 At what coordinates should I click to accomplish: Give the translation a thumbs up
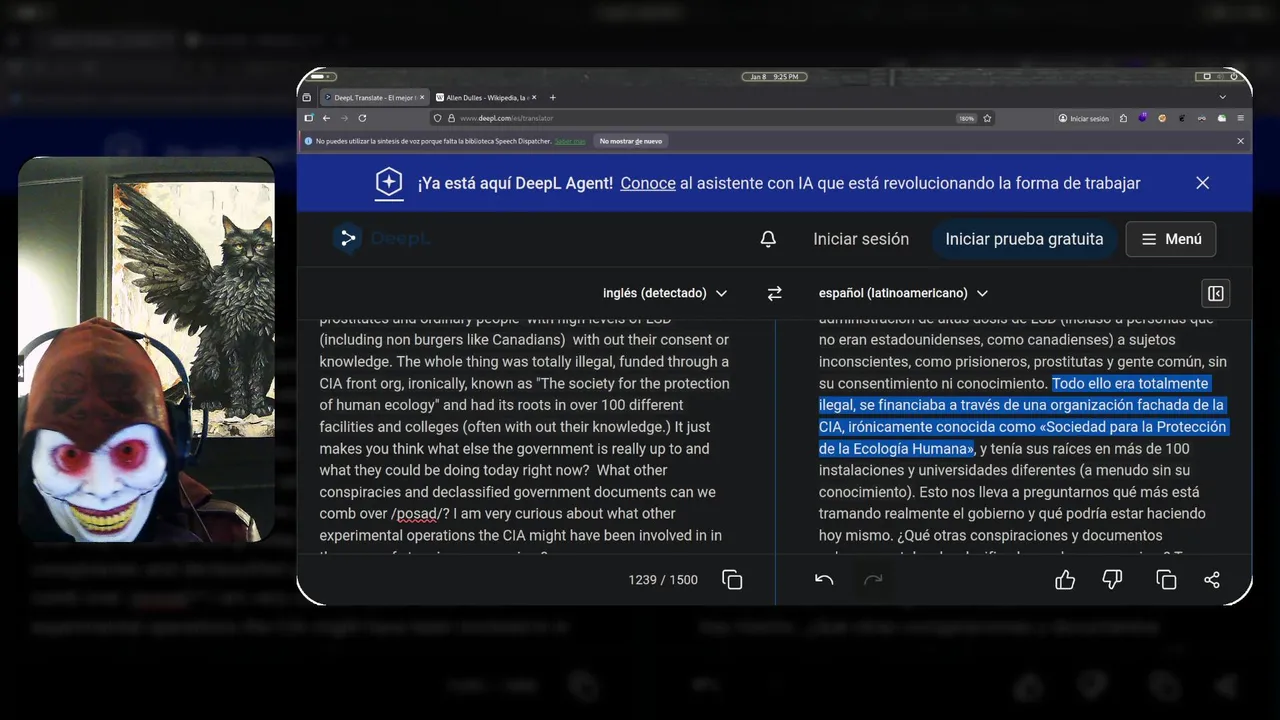(1065, 580)
